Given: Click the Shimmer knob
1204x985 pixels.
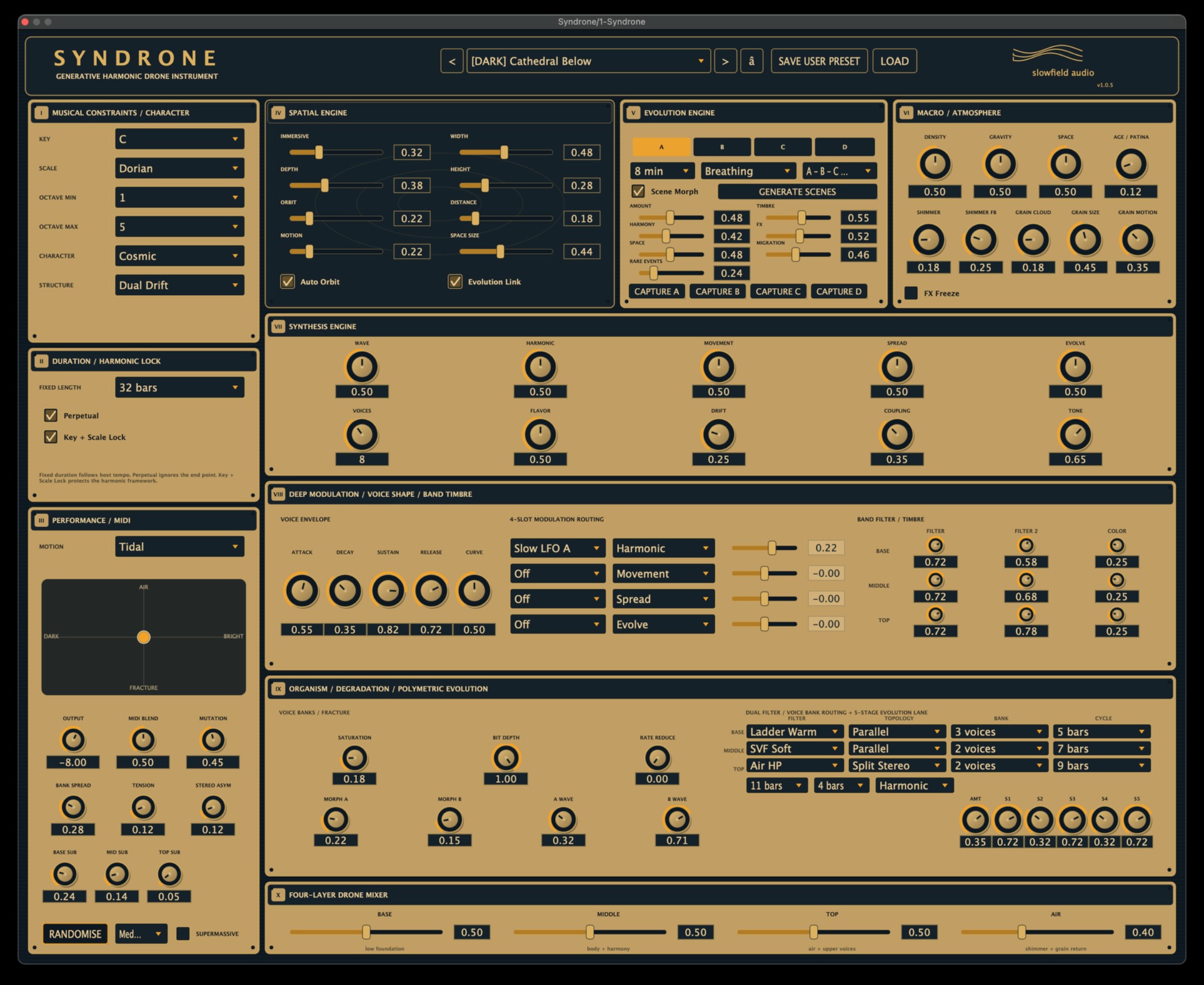Looking at the screenshot, I should [928, 239].
